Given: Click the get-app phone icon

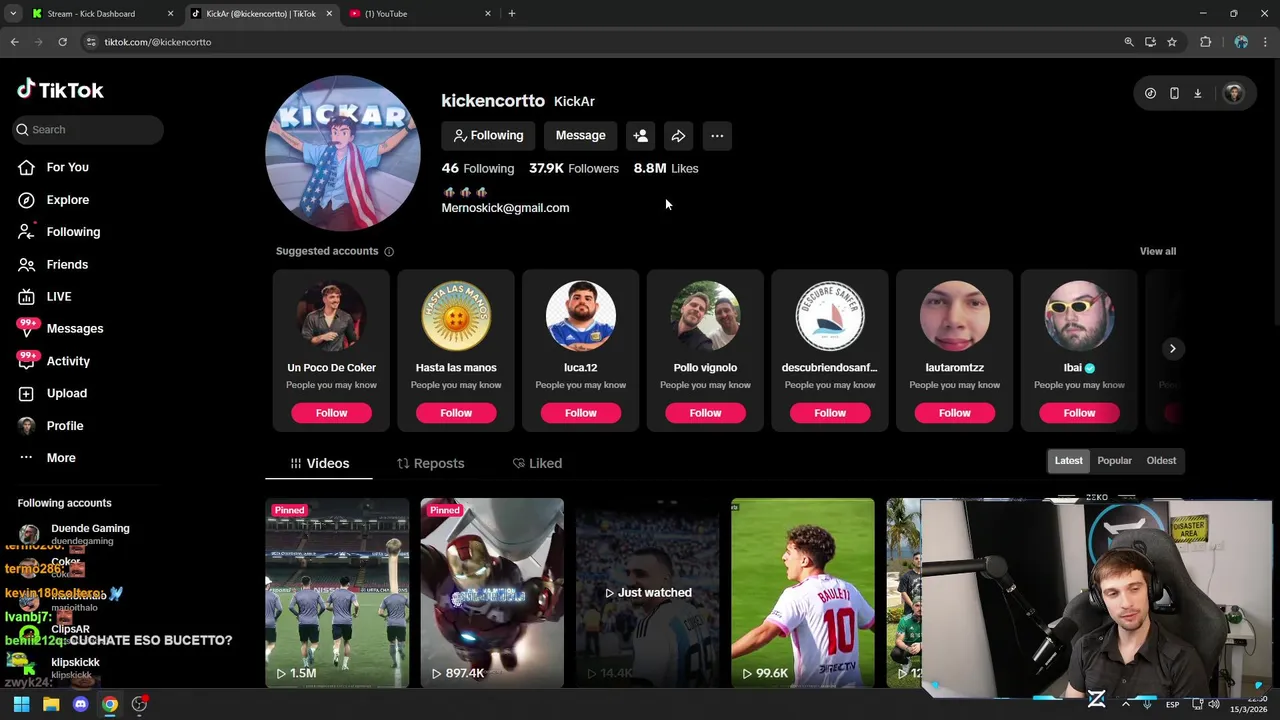Looking at the screenshot, I should (x=1174, y=93).
